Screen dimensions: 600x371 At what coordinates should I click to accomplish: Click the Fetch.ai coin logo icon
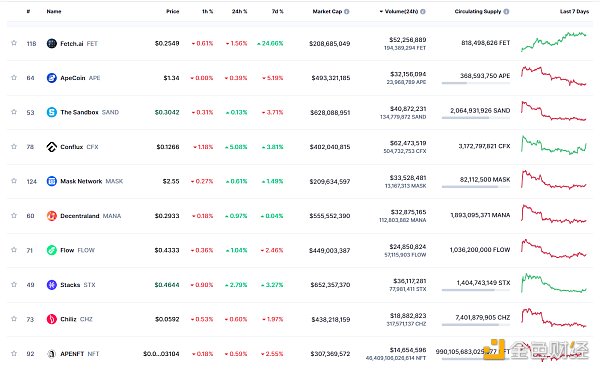tap(52, 44)
